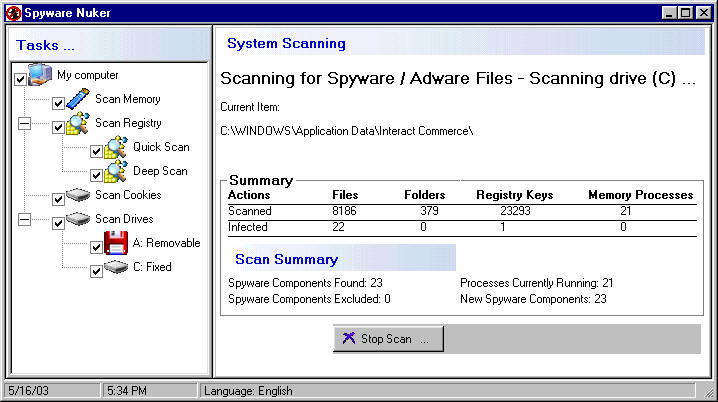
Task: Select the Scan Drives tree label
Action: click(x=124, y=219)
